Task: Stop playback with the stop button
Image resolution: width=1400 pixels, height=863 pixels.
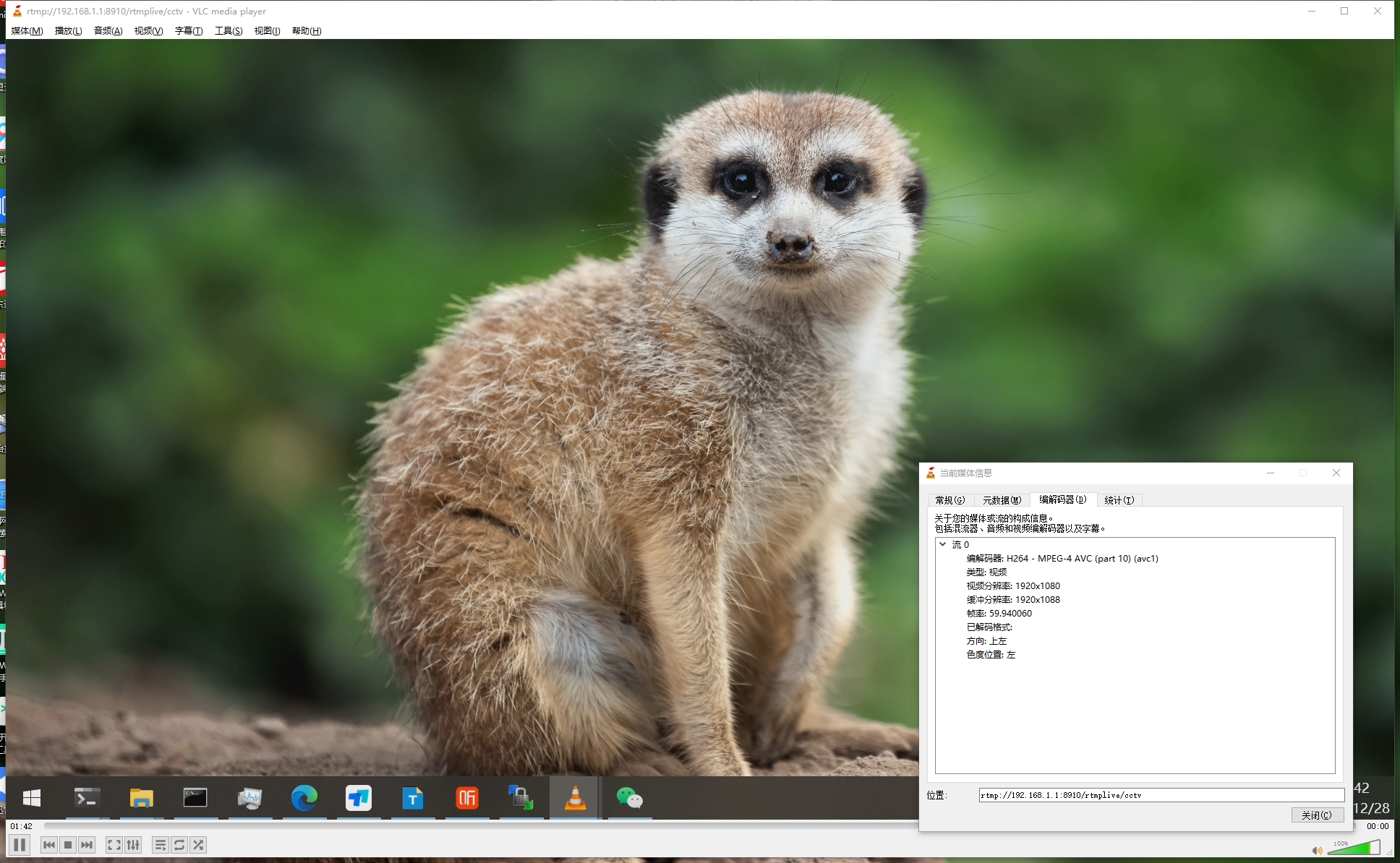Action: (68, 845)
